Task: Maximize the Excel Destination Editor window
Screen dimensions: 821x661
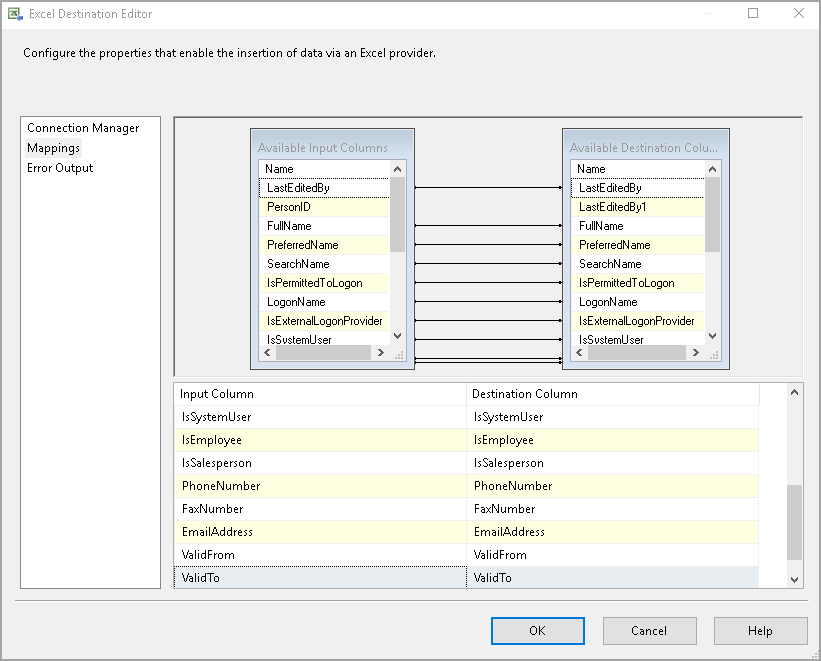Action: tap(753, 14)
